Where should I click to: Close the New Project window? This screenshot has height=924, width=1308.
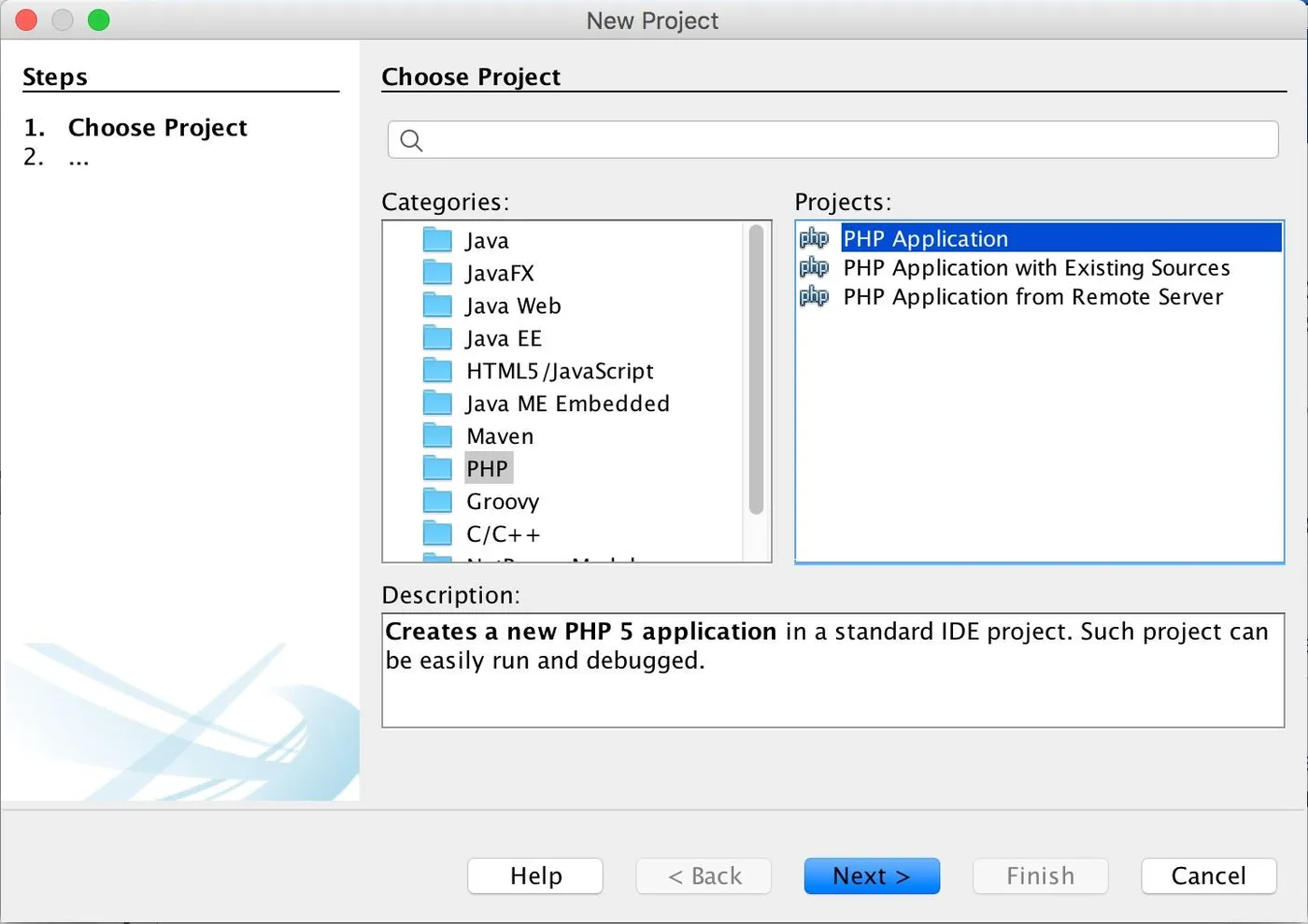[26, 20]
